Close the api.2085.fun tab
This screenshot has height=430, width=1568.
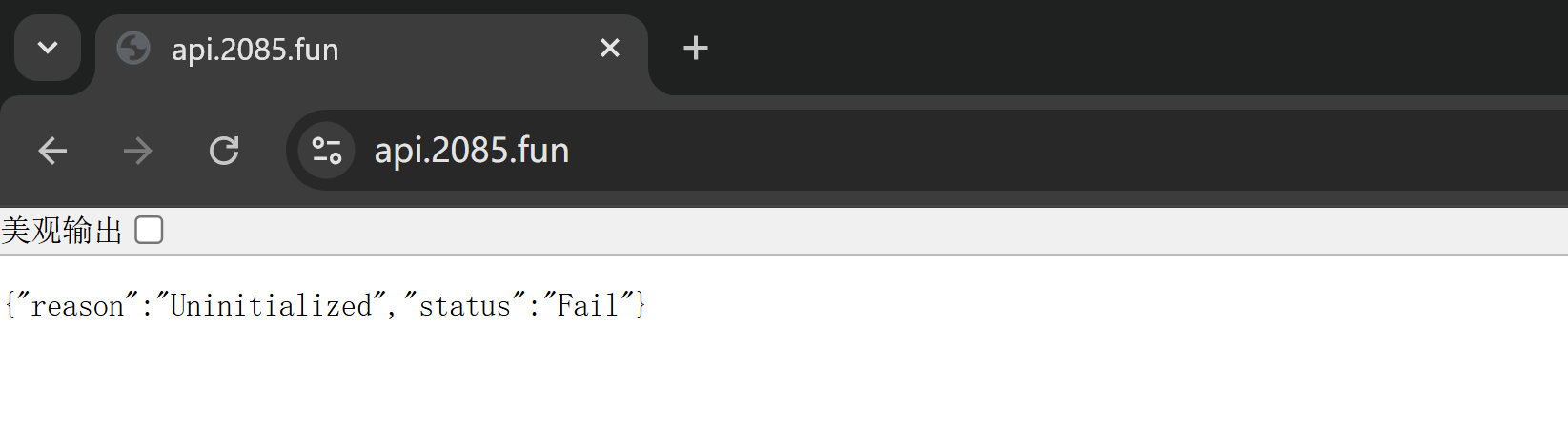610,48
